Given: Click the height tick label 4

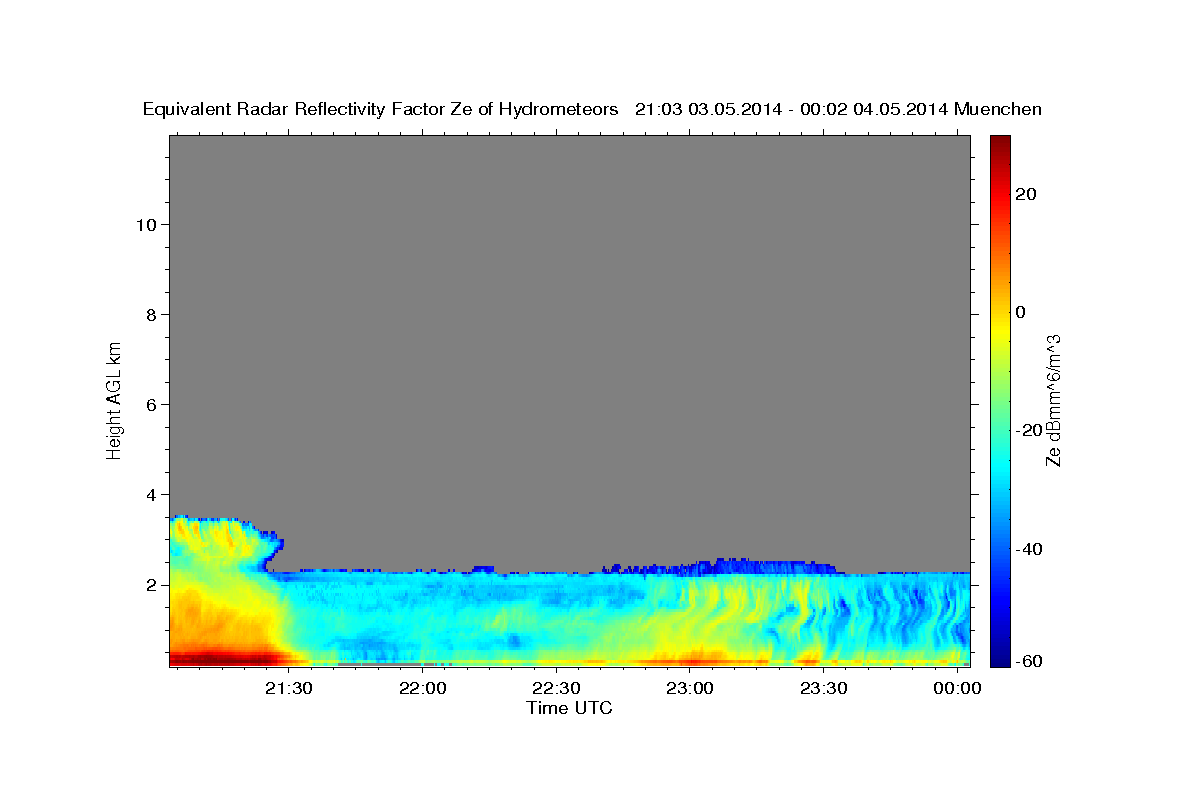Looking at the screenshot, I should tap(150, 494).
